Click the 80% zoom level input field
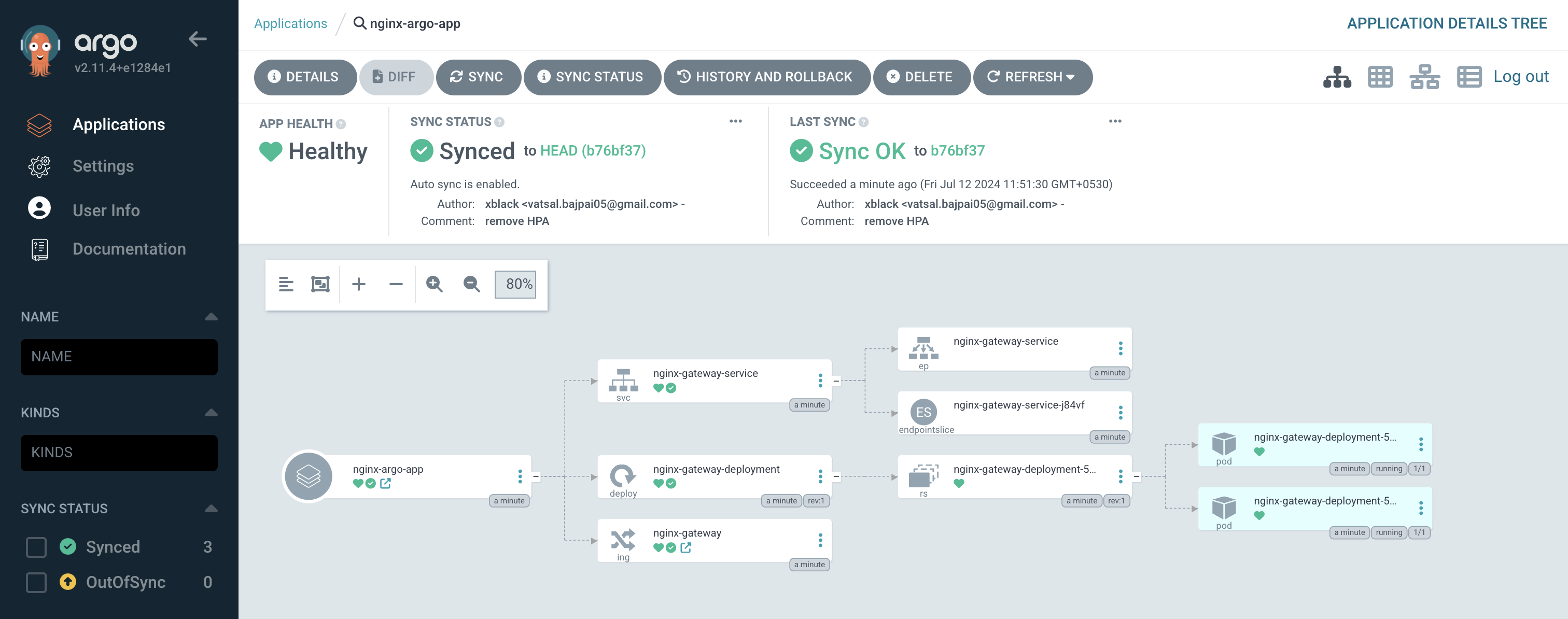This screenshot has height=619, width=1568. pos(516,283)
